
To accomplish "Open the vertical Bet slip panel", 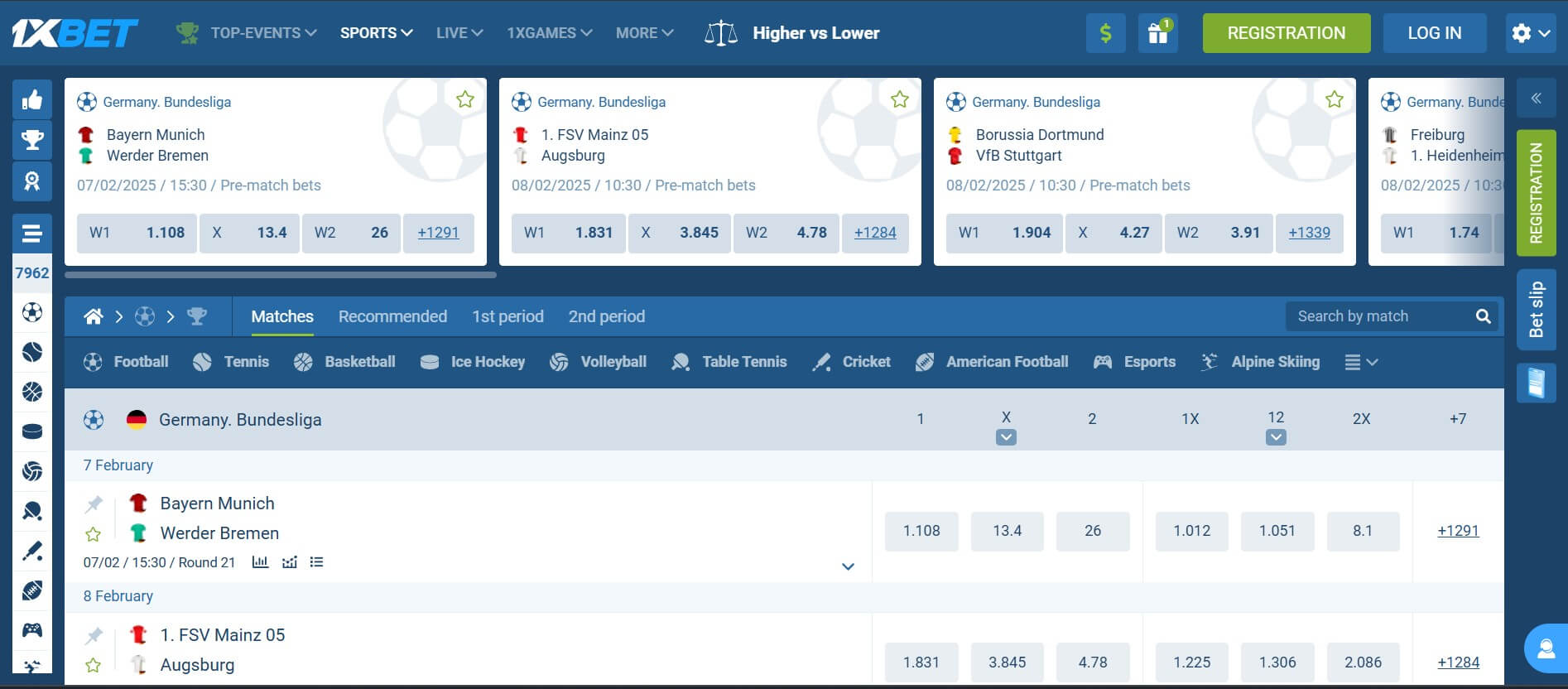I will (x=1536, y=309).
